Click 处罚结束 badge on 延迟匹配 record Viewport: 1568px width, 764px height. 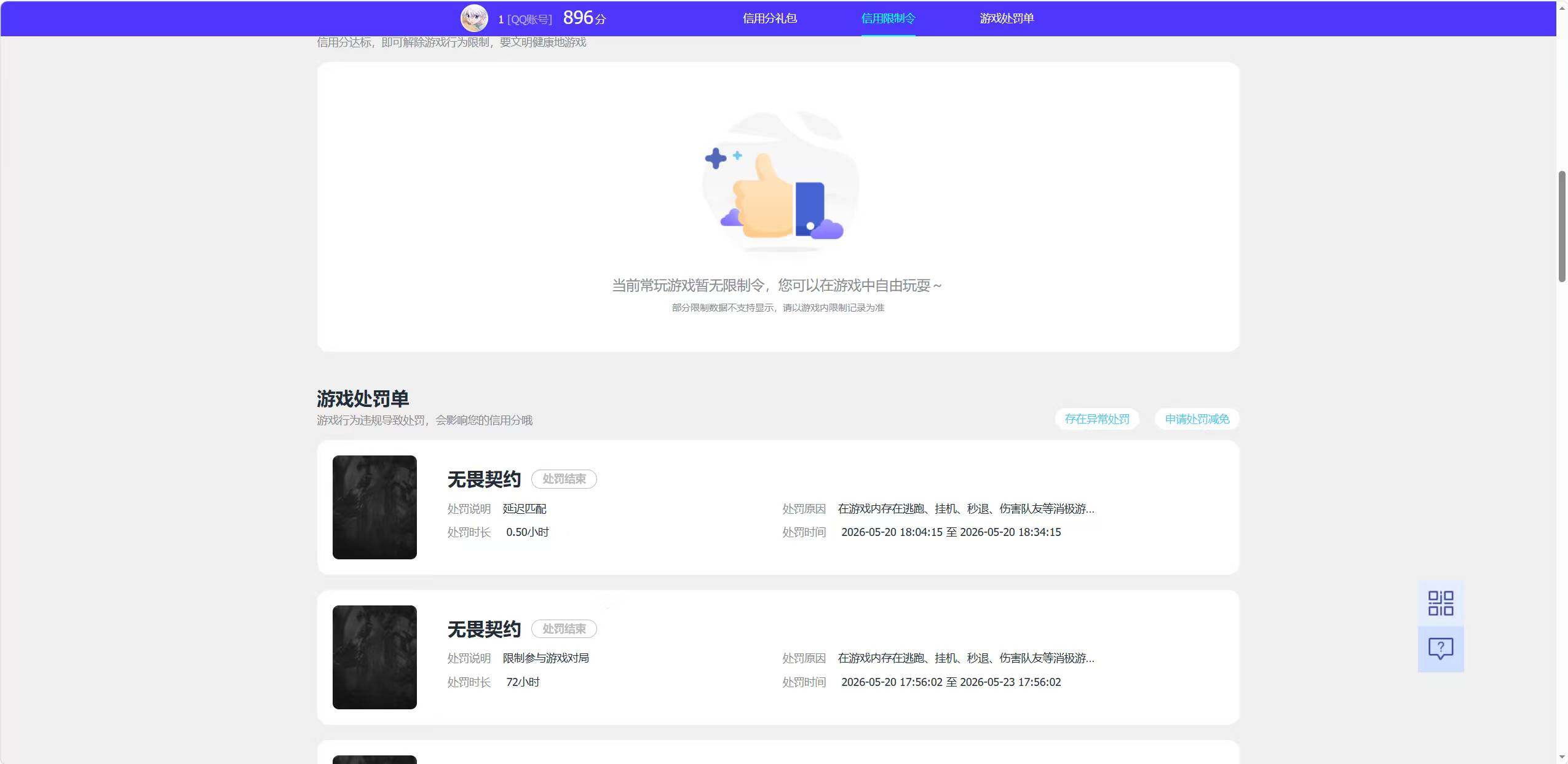(x=564, y=479)
